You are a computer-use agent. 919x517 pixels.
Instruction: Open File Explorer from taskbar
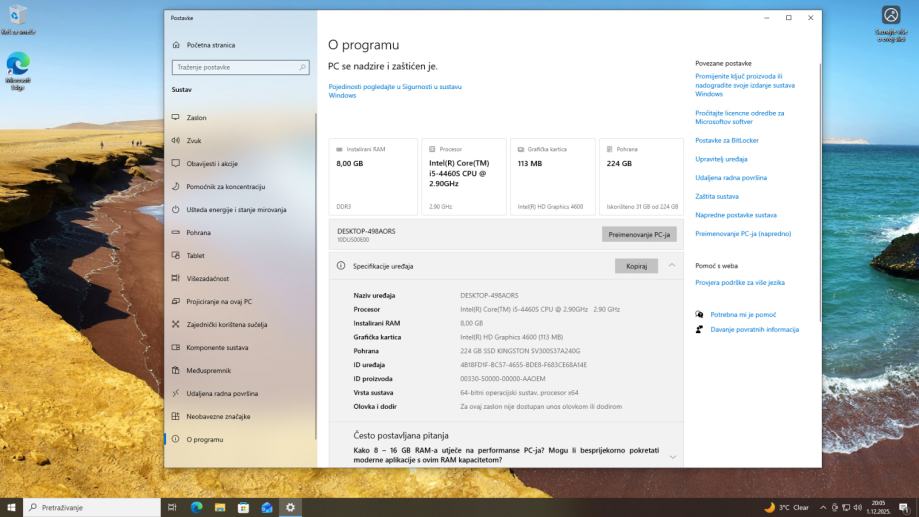220,508
